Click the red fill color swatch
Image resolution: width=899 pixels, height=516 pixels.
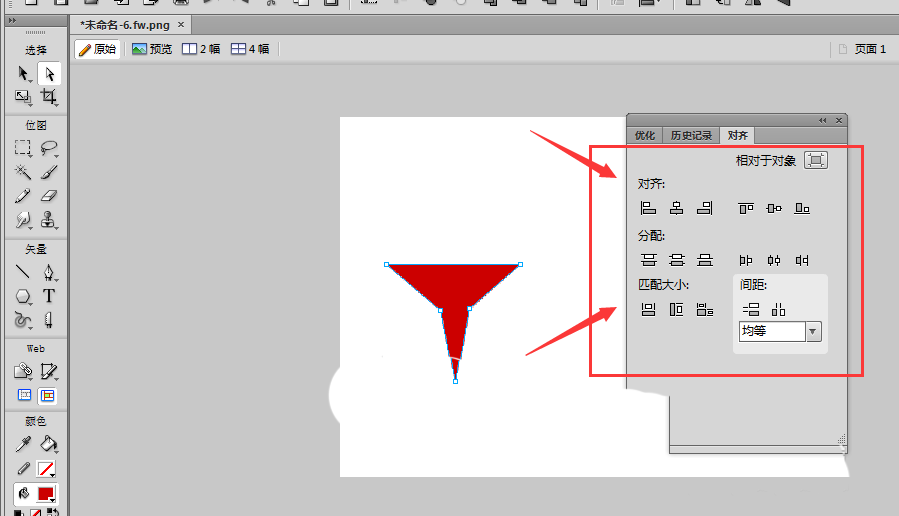pyautogui.click(x=46, y=493)
